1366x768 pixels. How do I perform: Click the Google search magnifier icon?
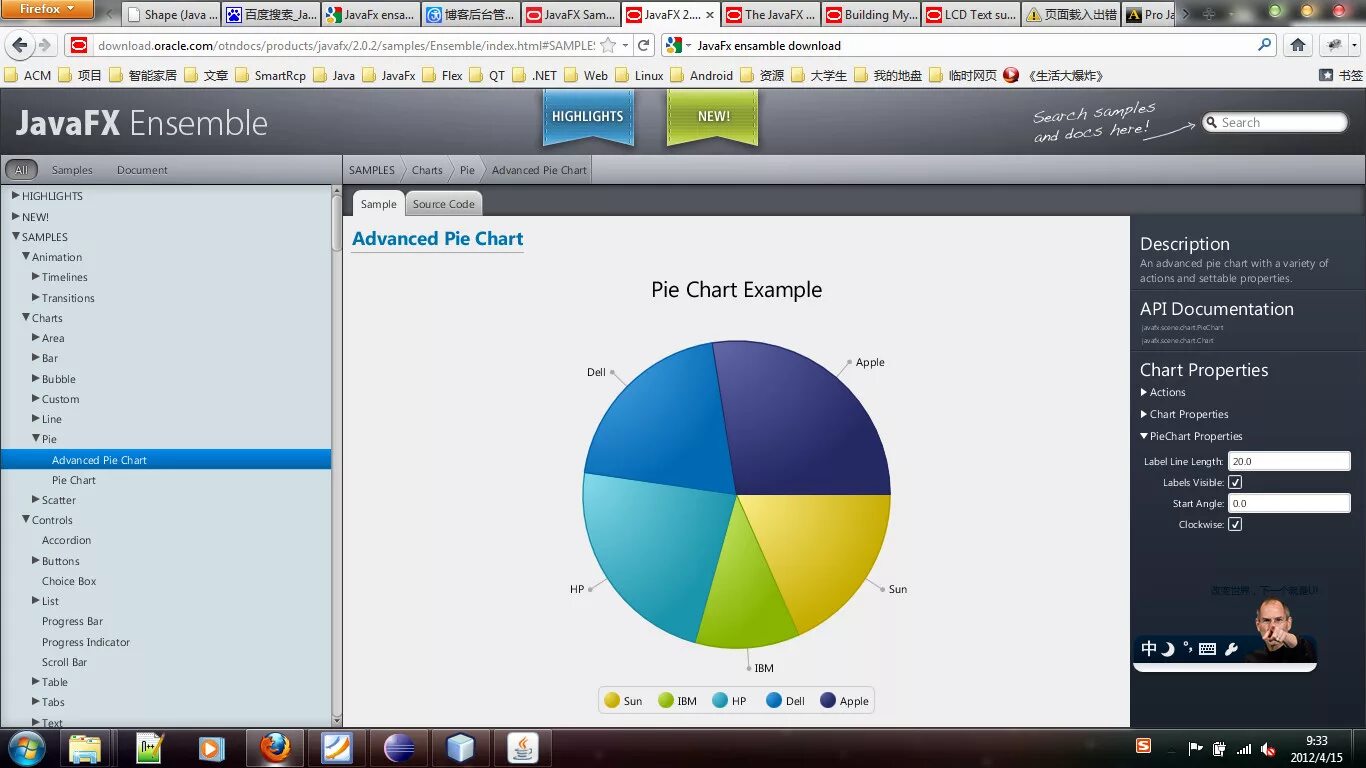1265,44
